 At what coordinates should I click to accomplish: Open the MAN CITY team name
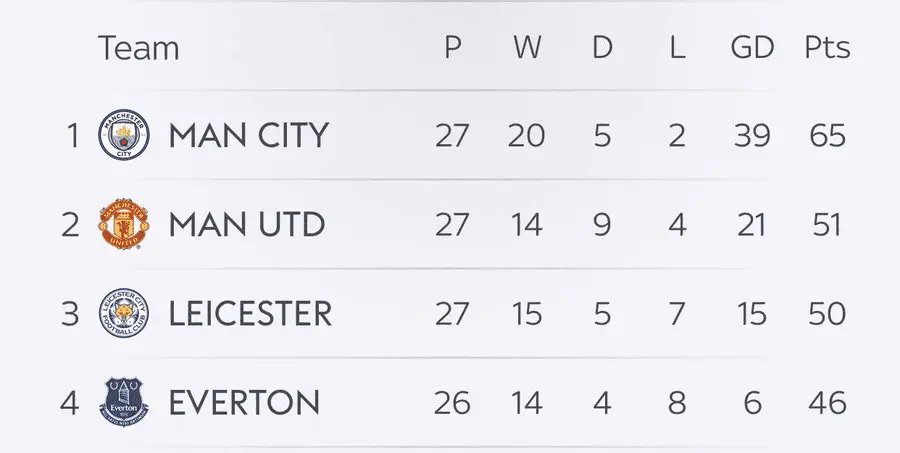pyautogui.click(x=248, y=135)
